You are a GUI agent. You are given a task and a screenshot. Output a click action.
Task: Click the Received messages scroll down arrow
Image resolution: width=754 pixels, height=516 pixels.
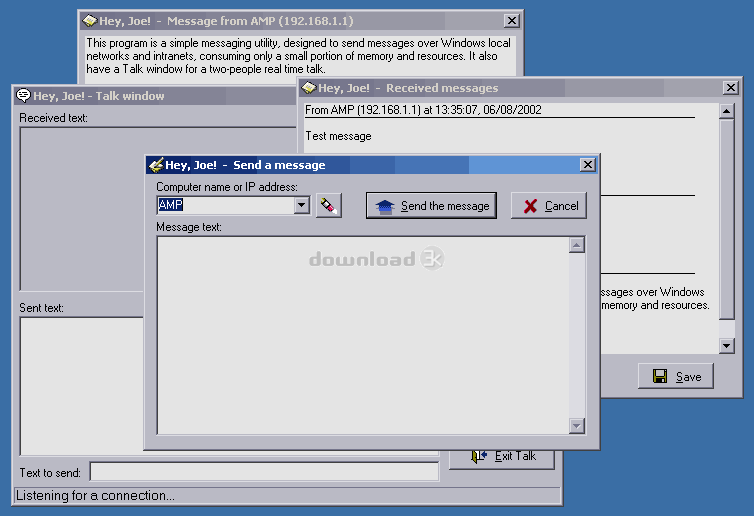[727, 345]
